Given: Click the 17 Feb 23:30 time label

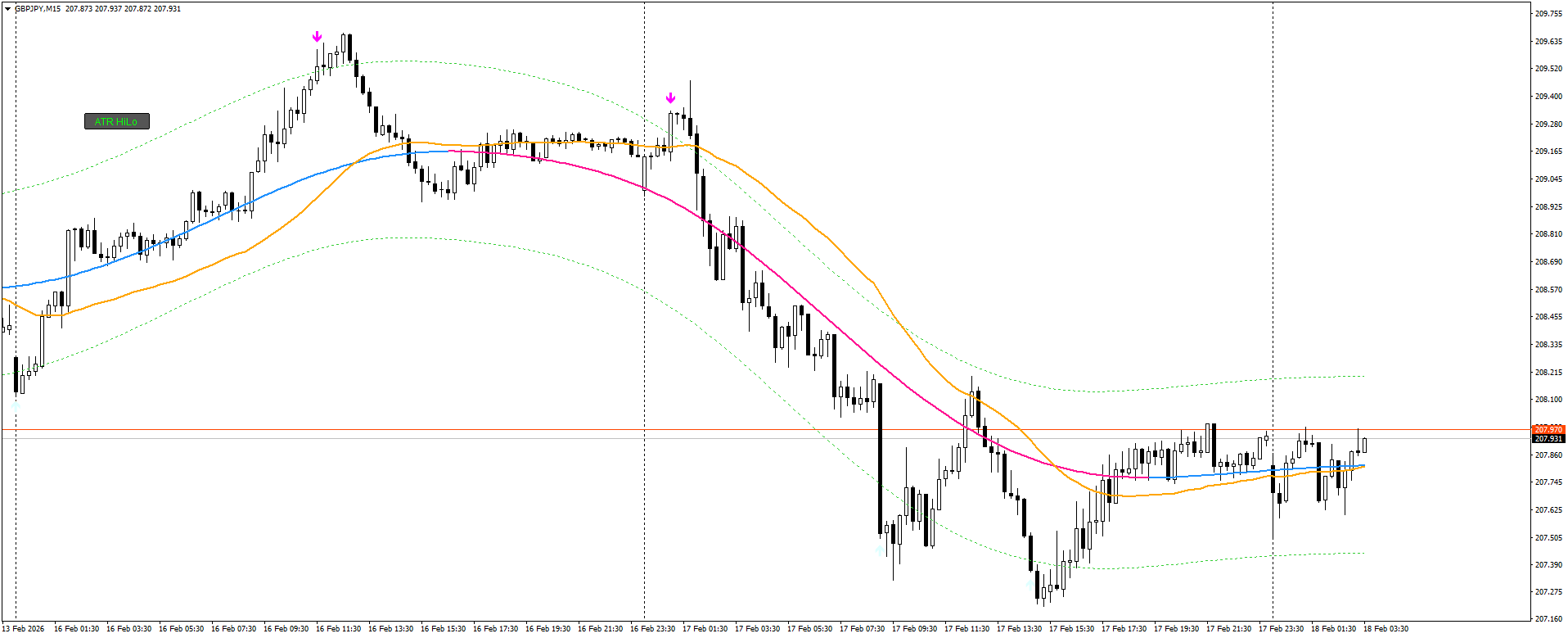Looking at the screenshot, I should pos(1281,629).
